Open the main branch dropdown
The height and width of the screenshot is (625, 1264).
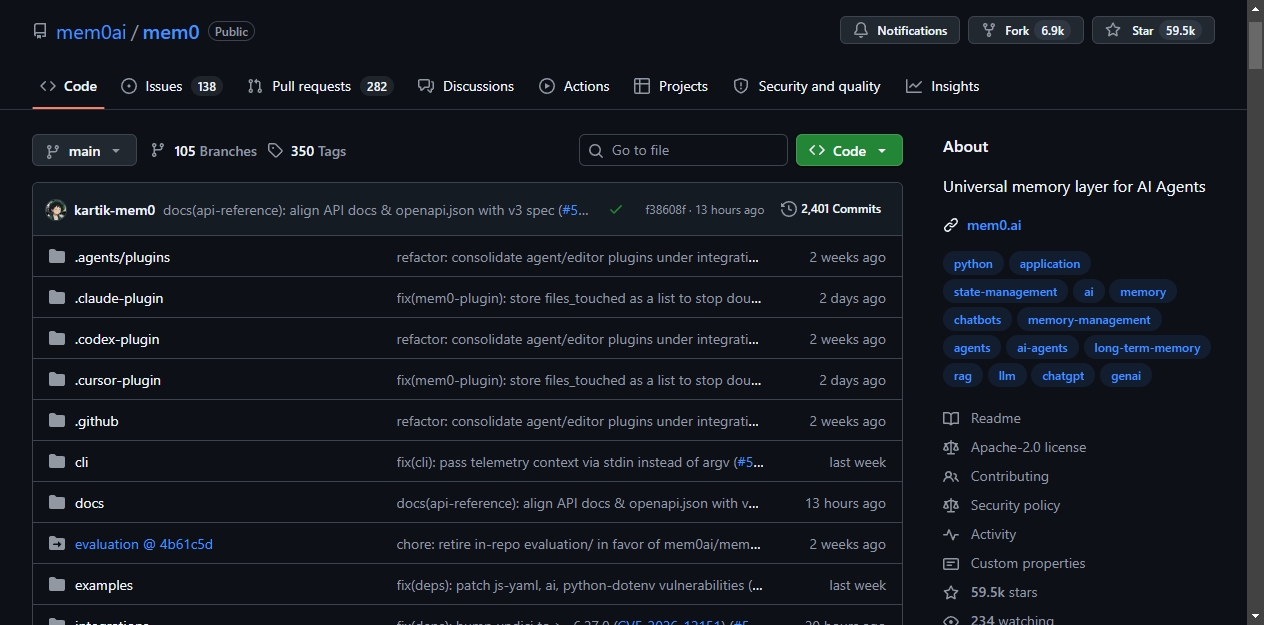coord(84,151)
